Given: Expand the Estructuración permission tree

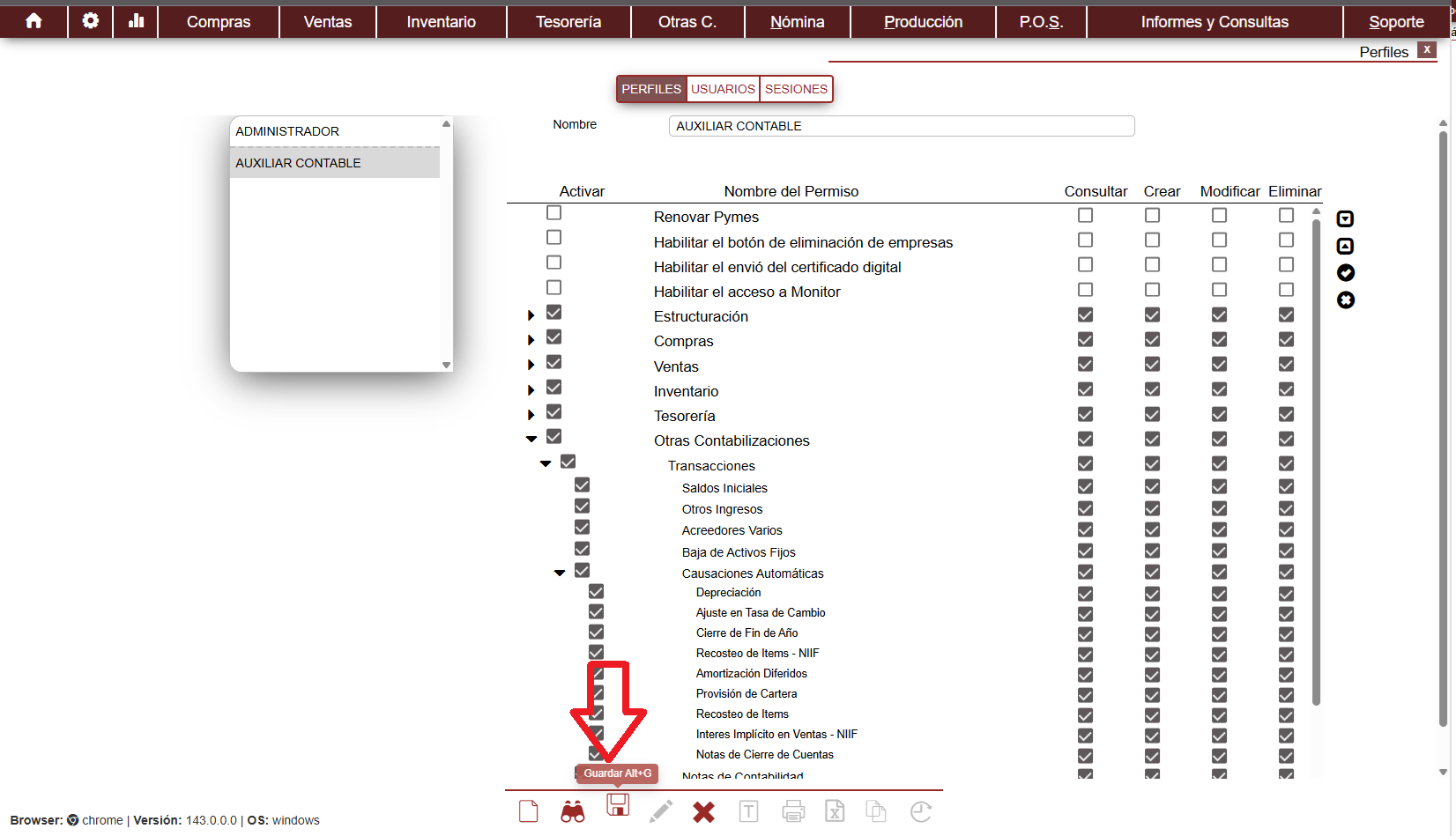Looking at the screenshot, I should point(531,315).
